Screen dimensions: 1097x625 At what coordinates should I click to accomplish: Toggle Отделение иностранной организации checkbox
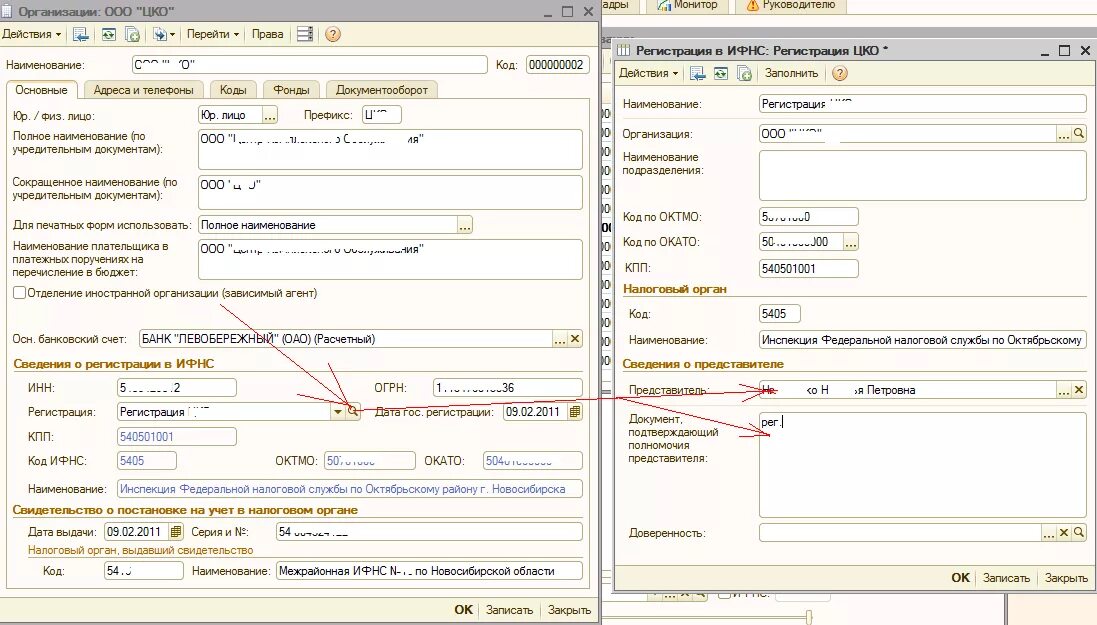click(20, 293)
